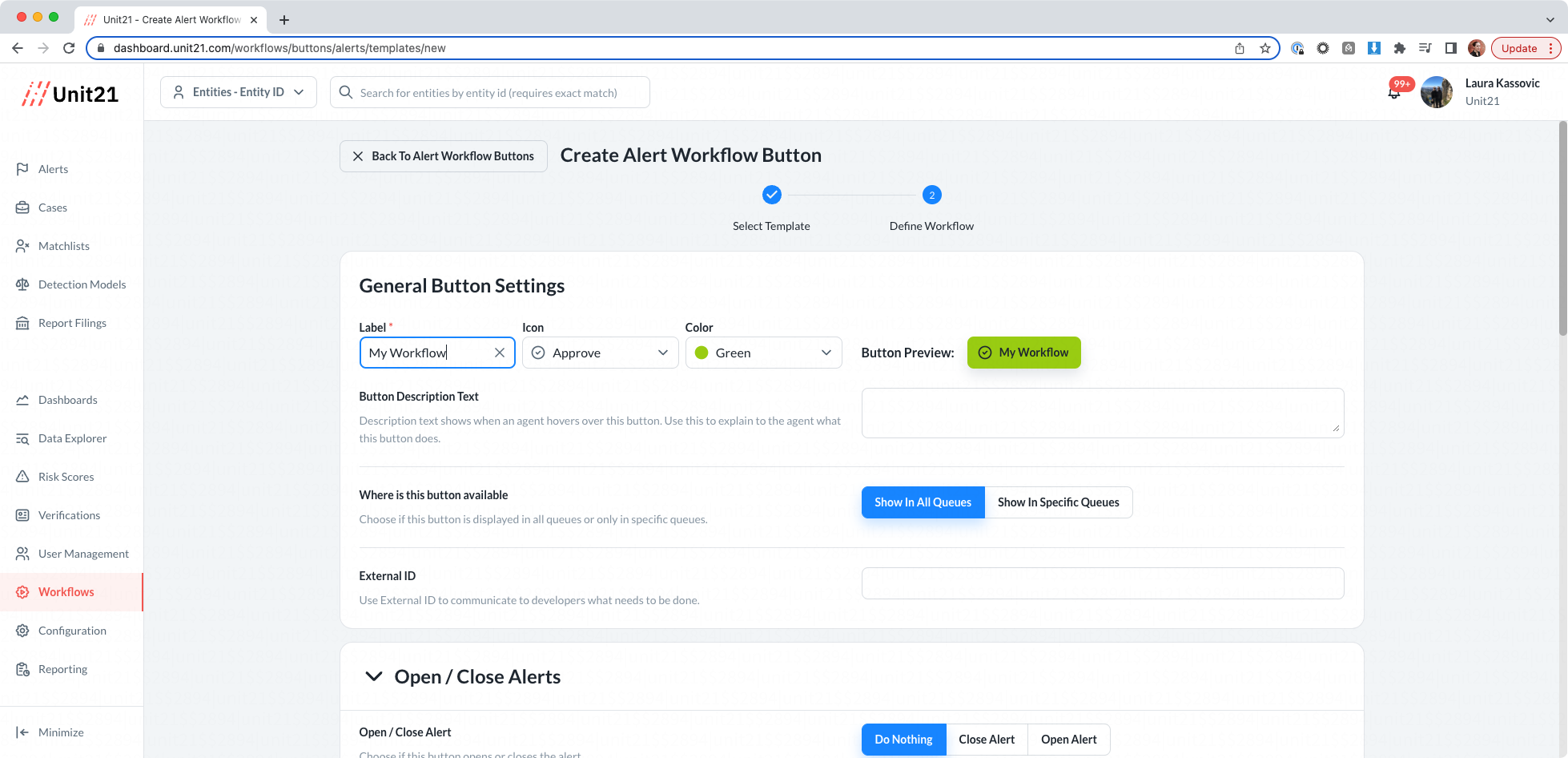Navigate to Detection Models
Screen dimensions: 1568x758
tap(82, 284)
